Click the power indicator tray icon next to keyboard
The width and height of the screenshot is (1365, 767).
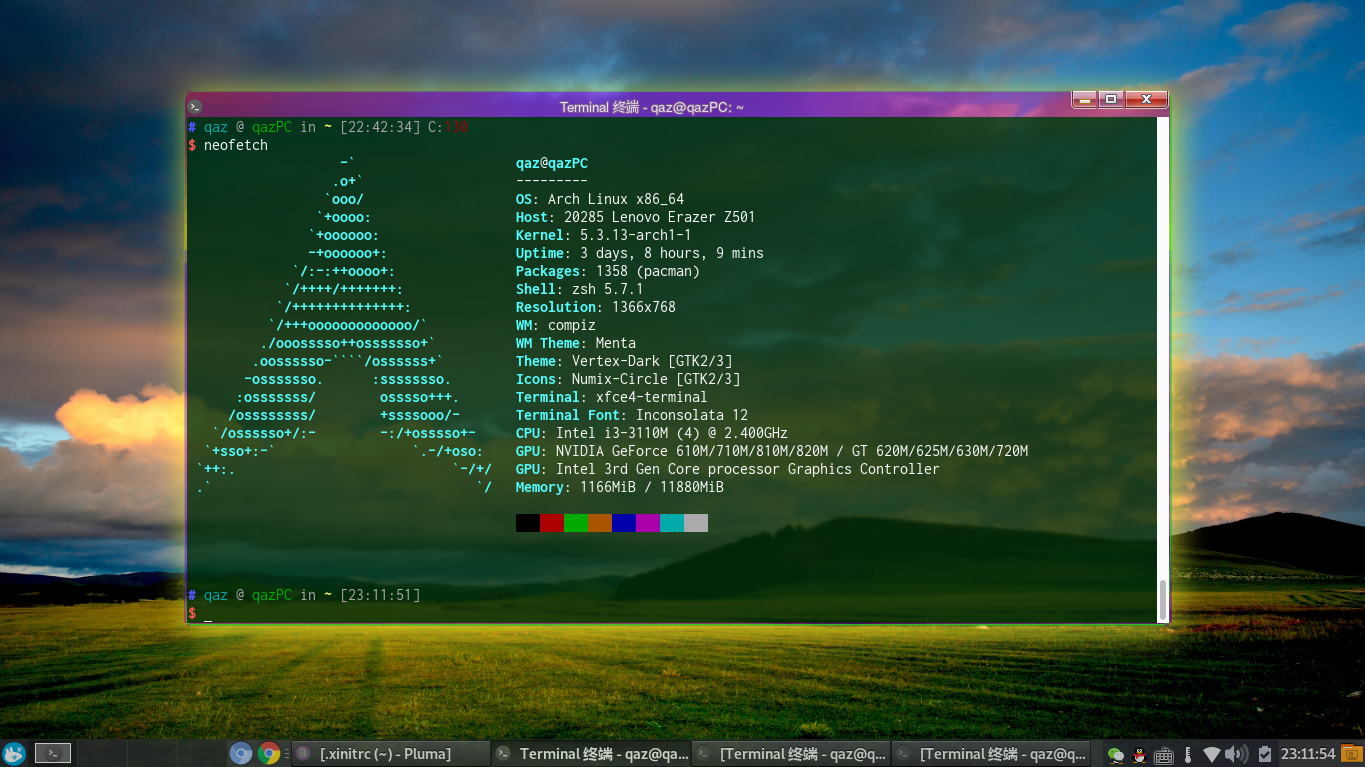(1187, 754)
